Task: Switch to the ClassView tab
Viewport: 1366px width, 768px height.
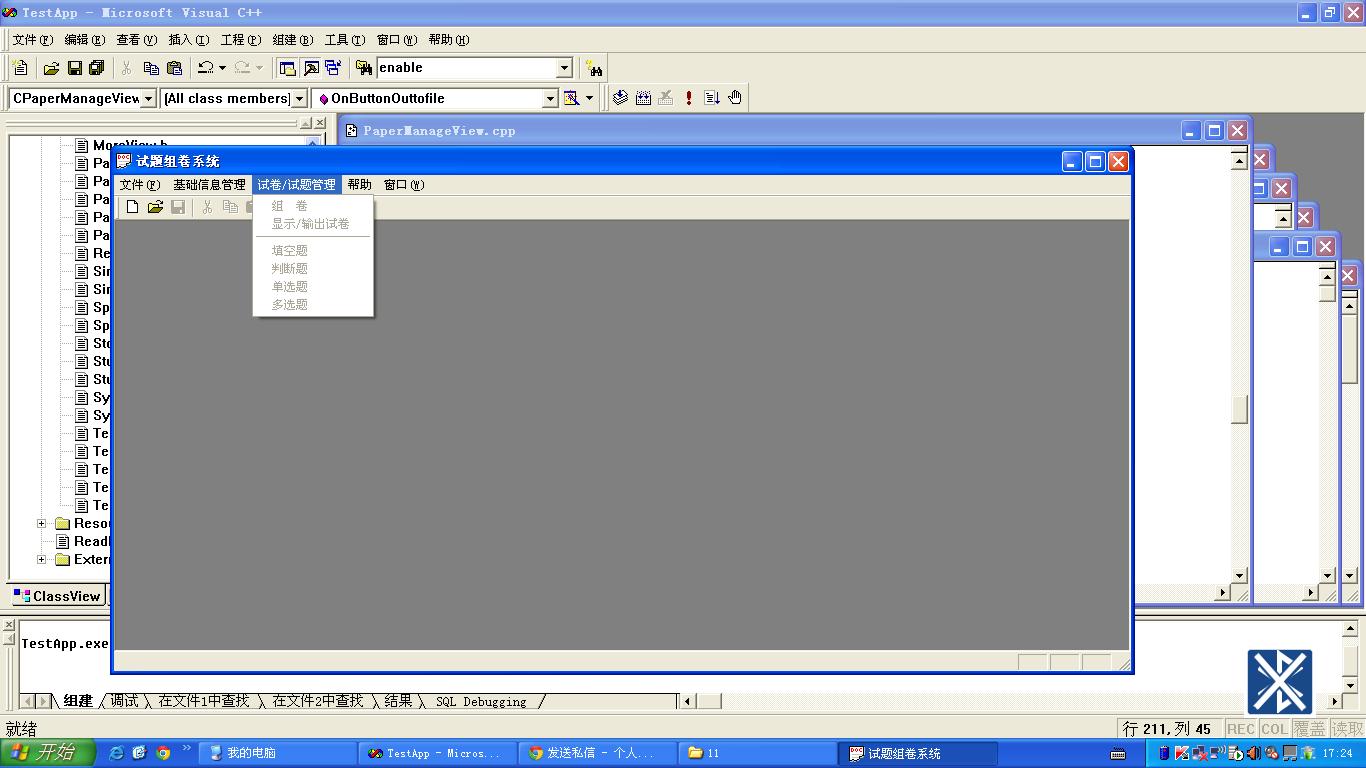Action: click(x=57, y=596)
